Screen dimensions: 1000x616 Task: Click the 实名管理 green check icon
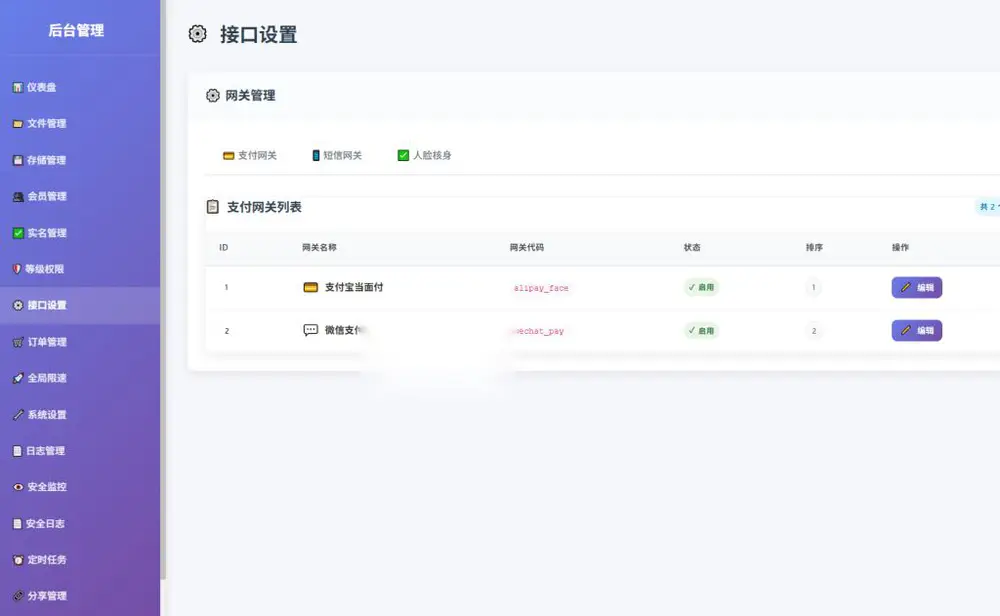tap(18, 233)
